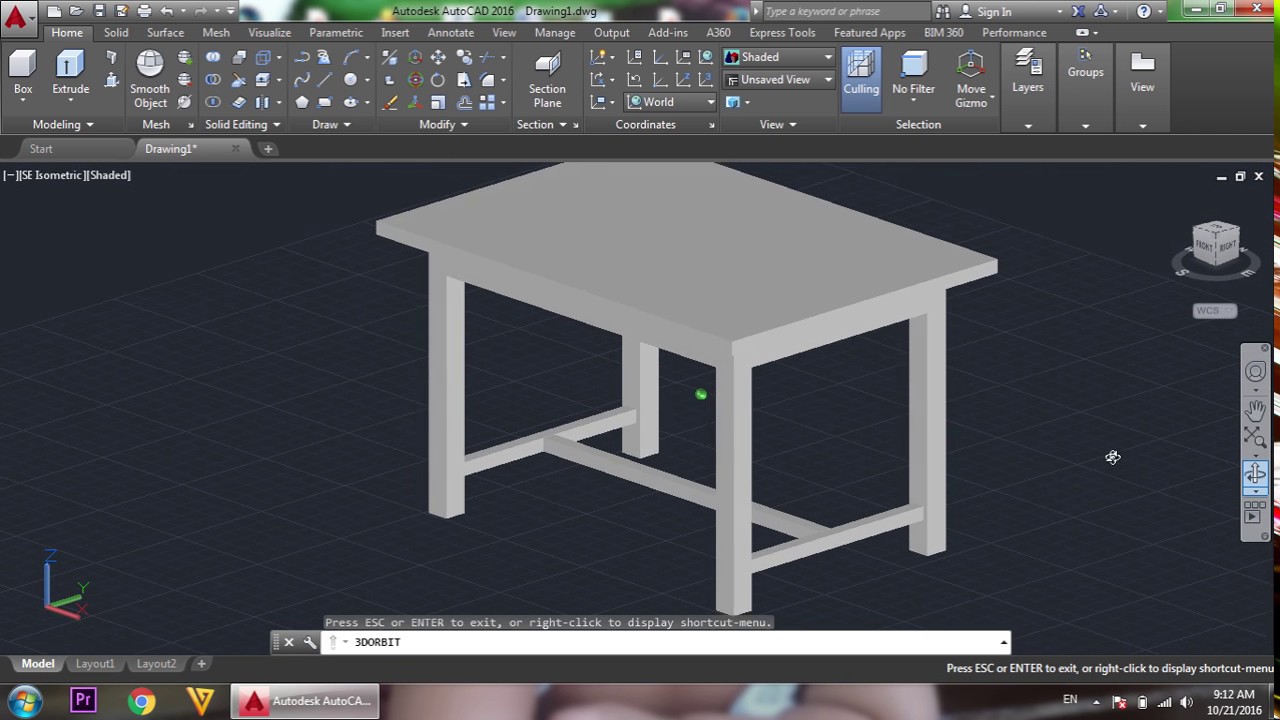Viewport: 1280px width, 720px height.
Task: Open the Express Tools ribbon tab
Action: [x=782, y=33]
